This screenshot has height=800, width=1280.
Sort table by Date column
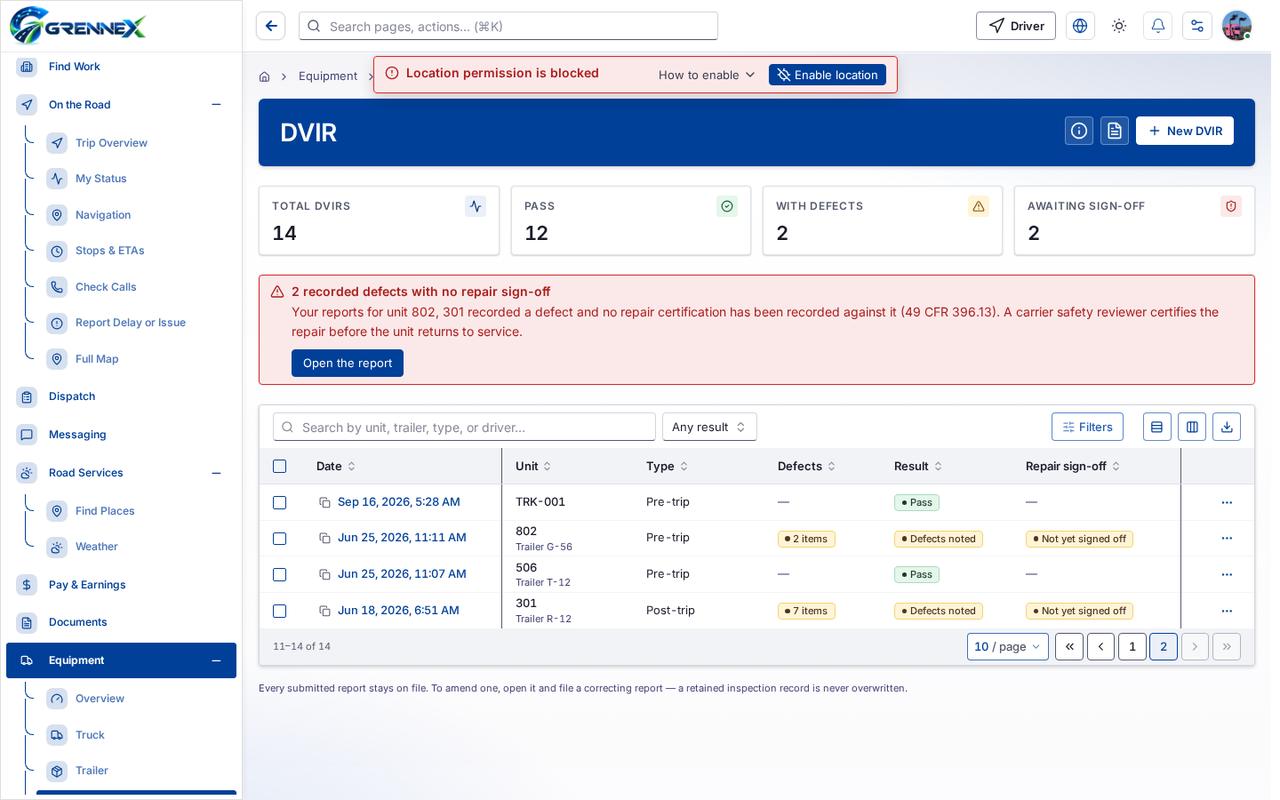click(336, 466)
